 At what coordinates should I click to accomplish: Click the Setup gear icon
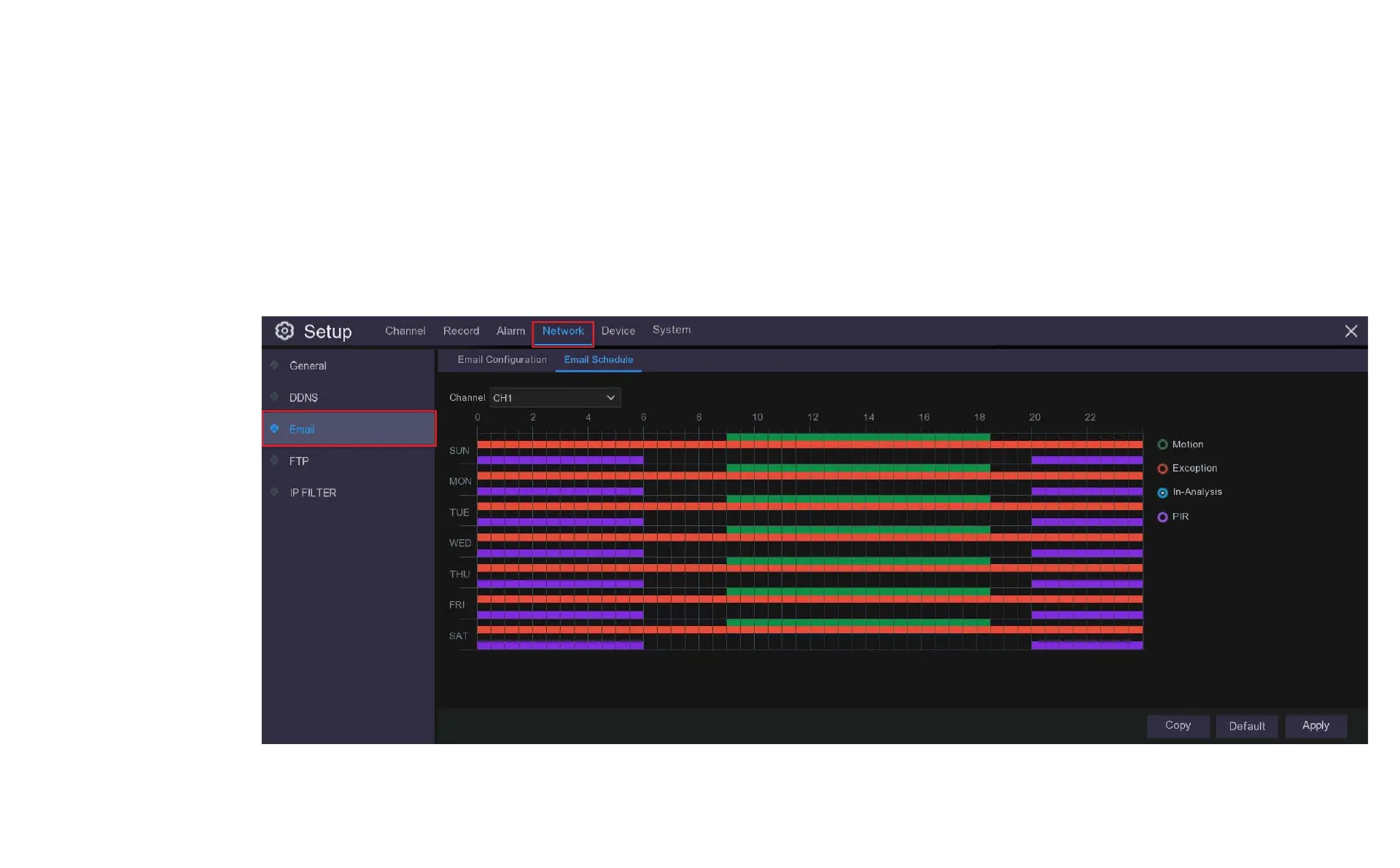pos(284,331)
